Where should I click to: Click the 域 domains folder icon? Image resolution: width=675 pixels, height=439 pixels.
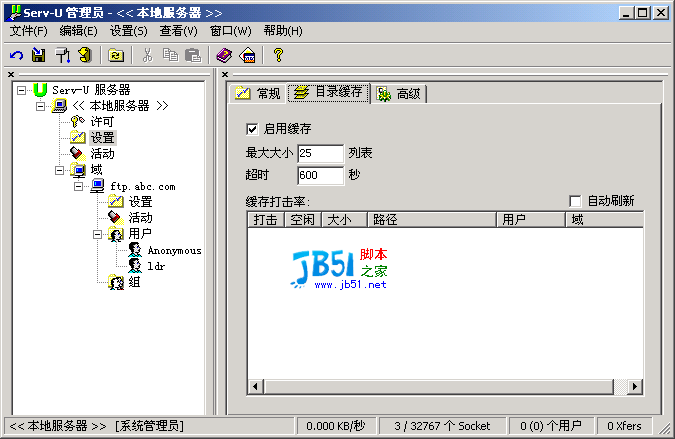pos(78,170)
